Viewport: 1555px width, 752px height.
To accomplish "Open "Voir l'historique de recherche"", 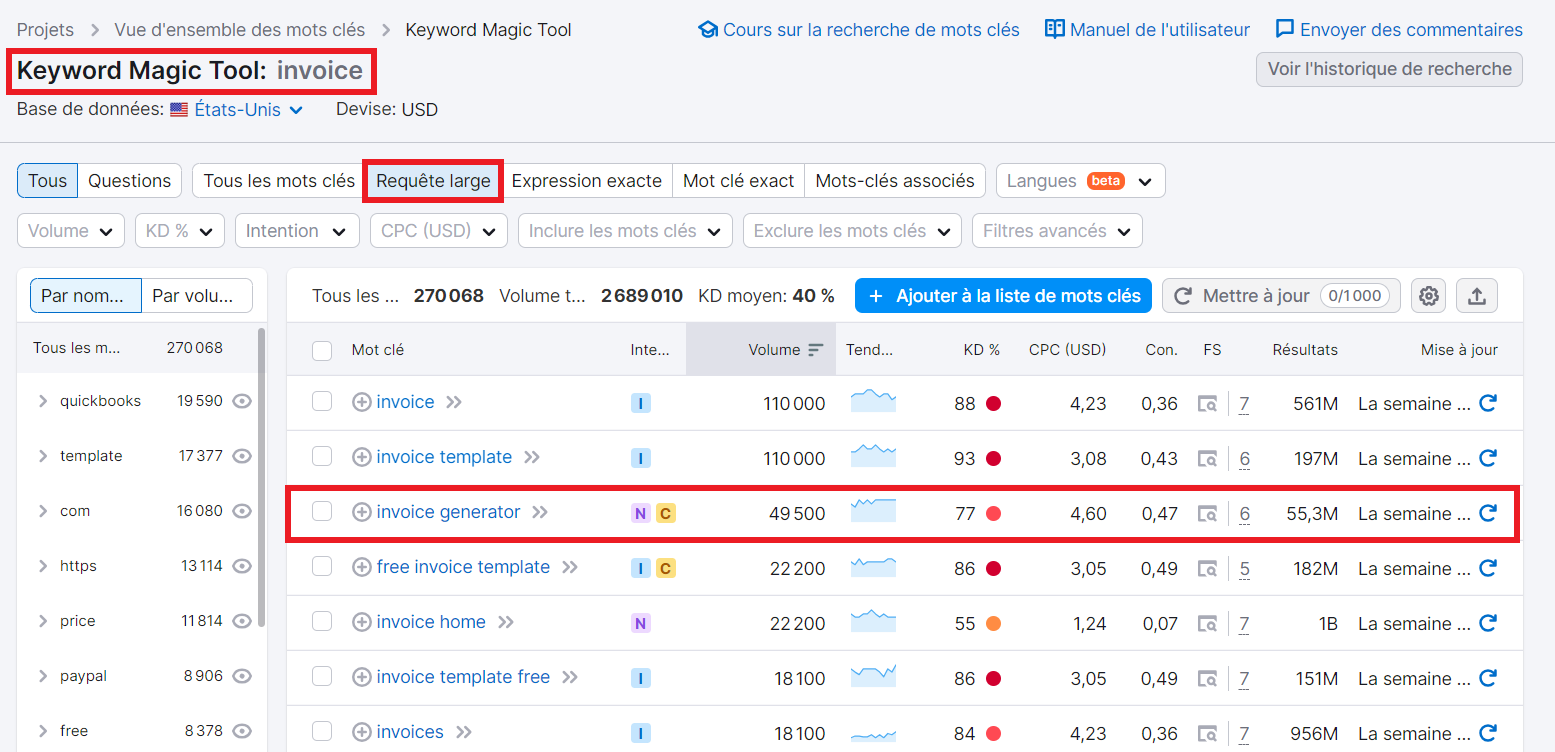I will point(1388,69).
